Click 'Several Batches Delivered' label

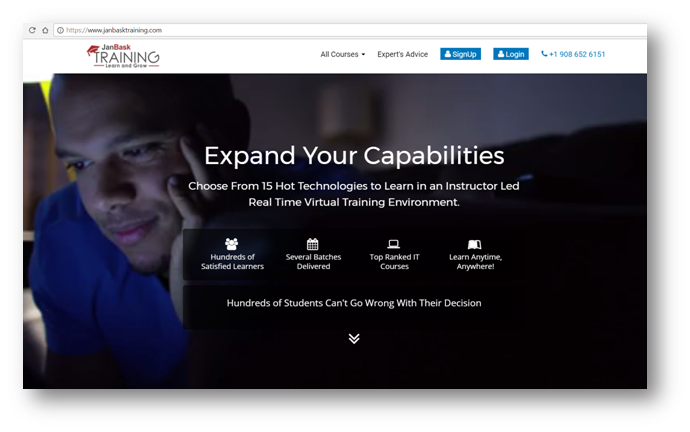pos(313,262)
